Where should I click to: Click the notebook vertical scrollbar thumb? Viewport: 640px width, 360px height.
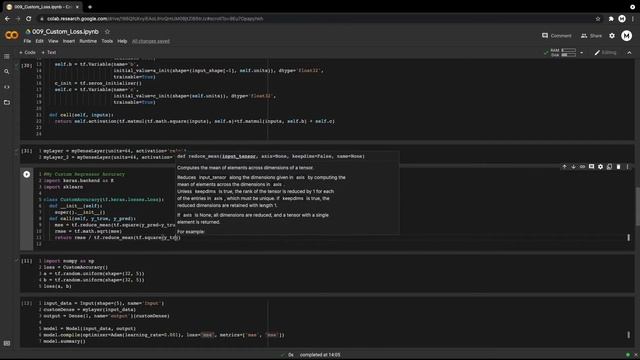click(x=637, y=206)
